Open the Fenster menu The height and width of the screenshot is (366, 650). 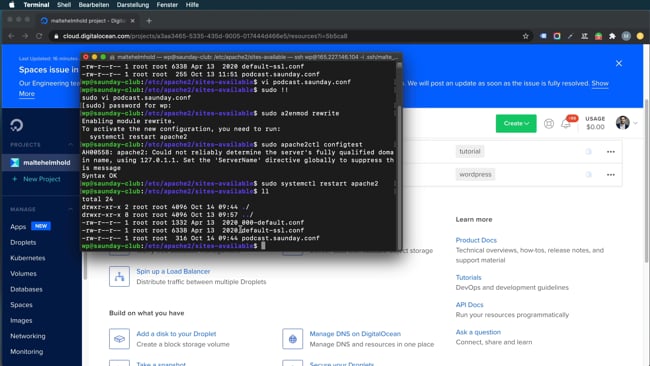point(167,5)
